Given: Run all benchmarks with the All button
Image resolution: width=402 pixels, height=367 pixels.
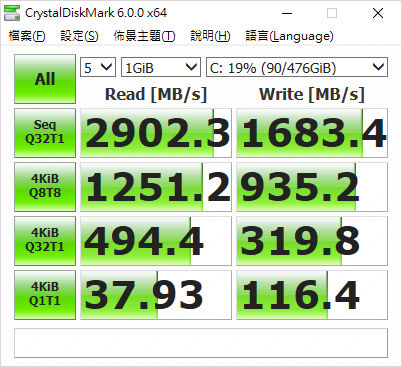Looking at the screenshot, I should (x=45, y=79).
